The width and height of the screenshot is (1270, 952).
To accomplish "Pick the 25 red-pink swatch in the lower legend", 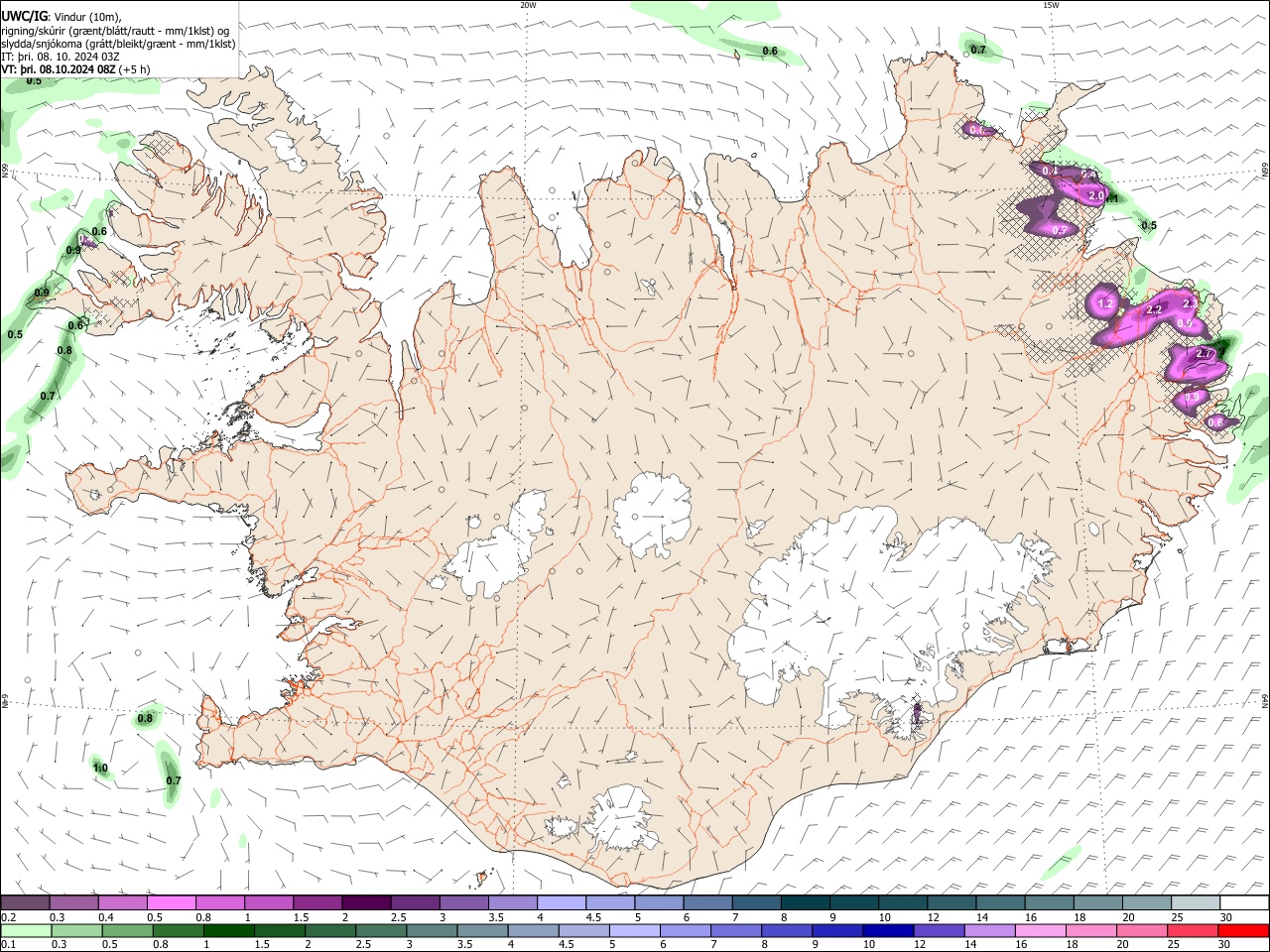I will pos(1192,931).
